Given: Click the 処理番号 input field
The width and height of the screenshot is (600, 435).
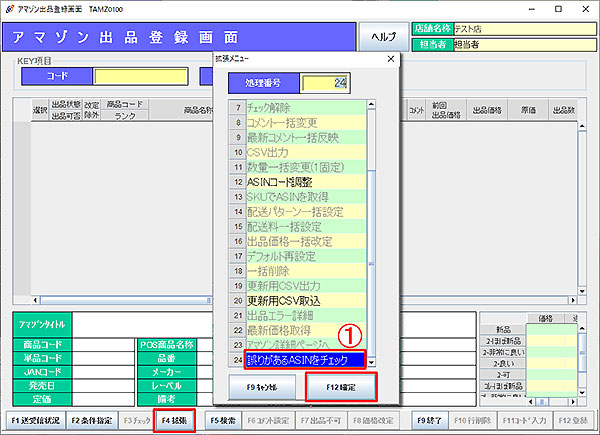Looking at the screenshot, I should click(325, 84).
